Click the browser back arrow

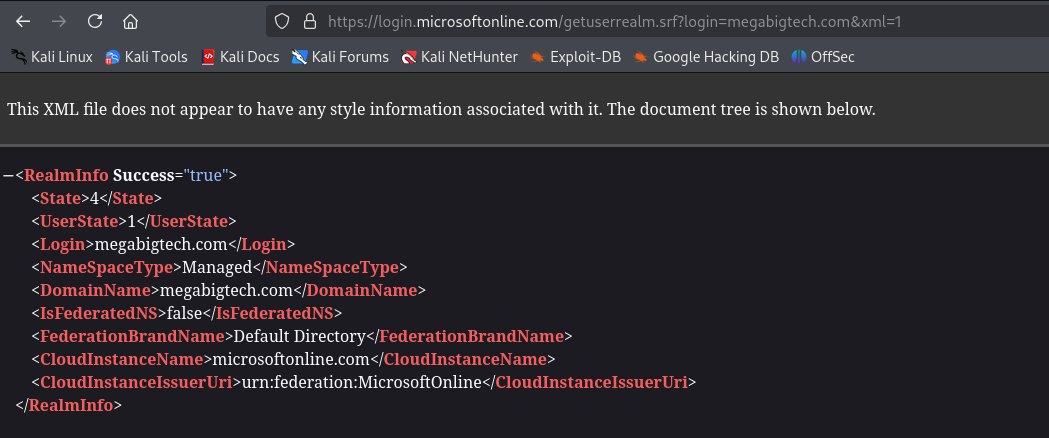coord(23,21)
